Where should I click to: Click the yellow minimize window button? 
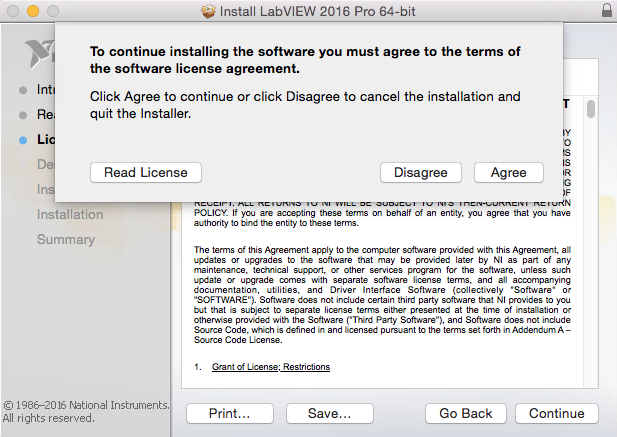click(33, 11)
